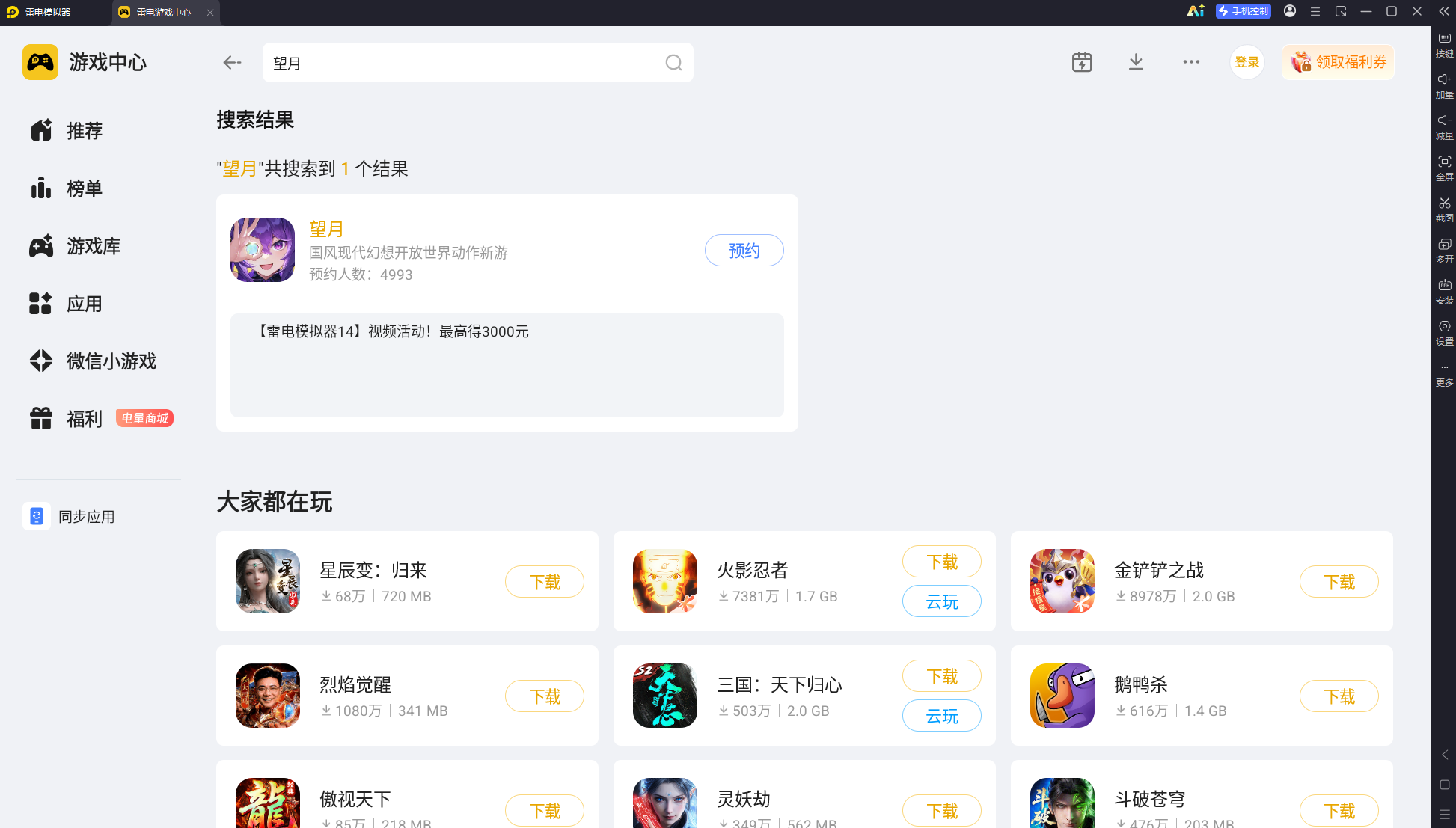Download 烈焰觉醒
This screenshot has height=828, width=1456.
[545, 696]
